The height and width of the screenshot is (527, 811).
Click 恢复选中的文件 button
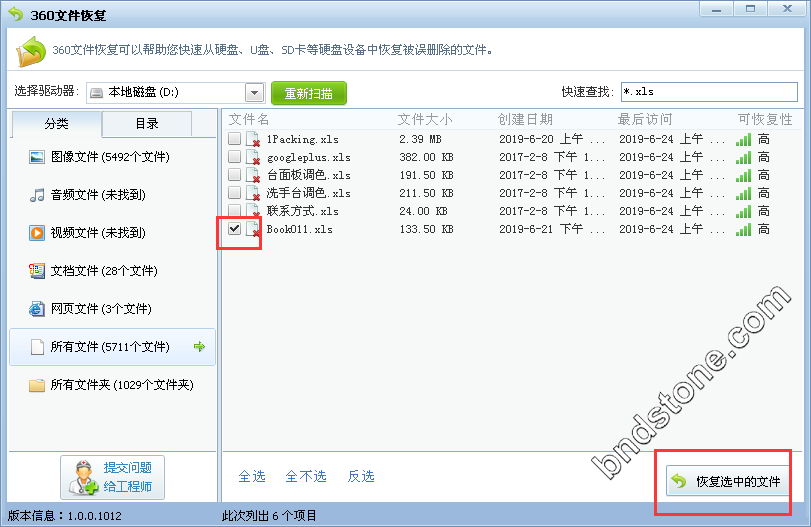point(727,481)
